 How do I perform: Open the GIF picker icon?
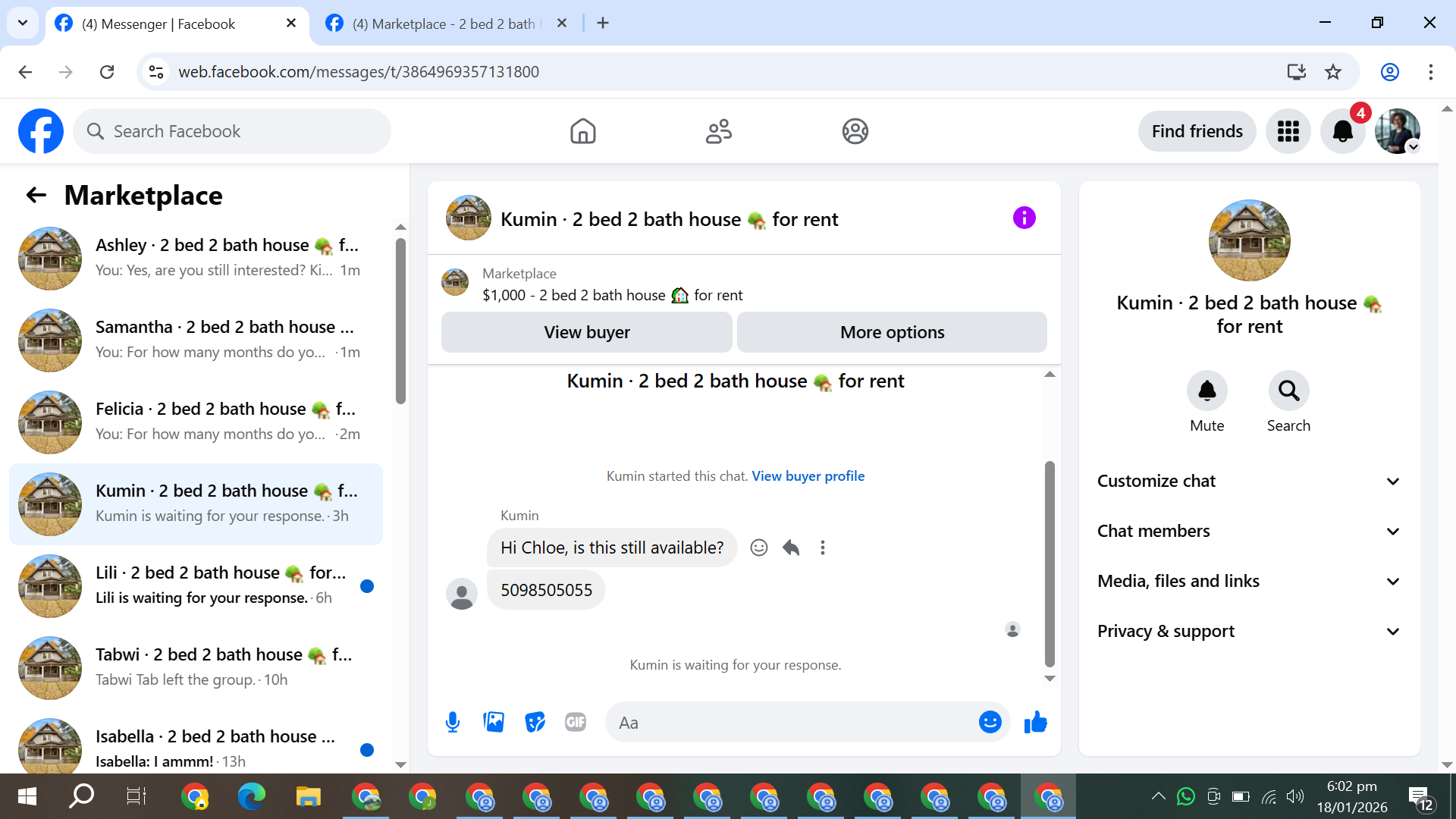[576, 723]
